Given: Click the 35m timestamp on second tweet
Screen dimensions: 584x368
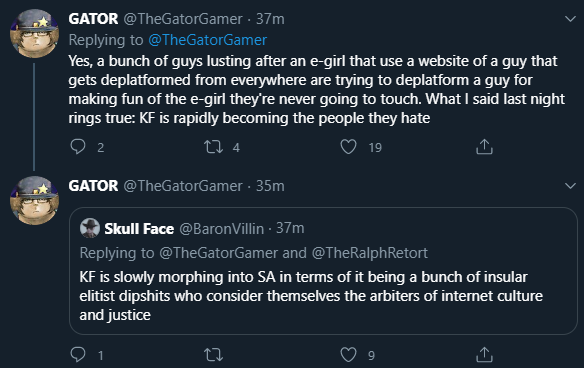Looking at the screenshot, I should coord(270,185).
